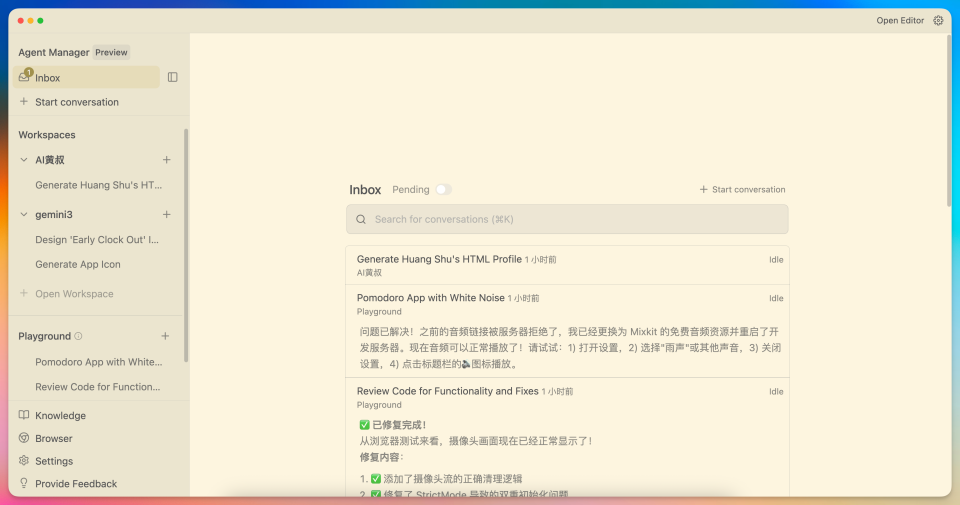Click the sidebar Settings gear icon
Viewport: 960px width, 505px height.
coord(24,460)
